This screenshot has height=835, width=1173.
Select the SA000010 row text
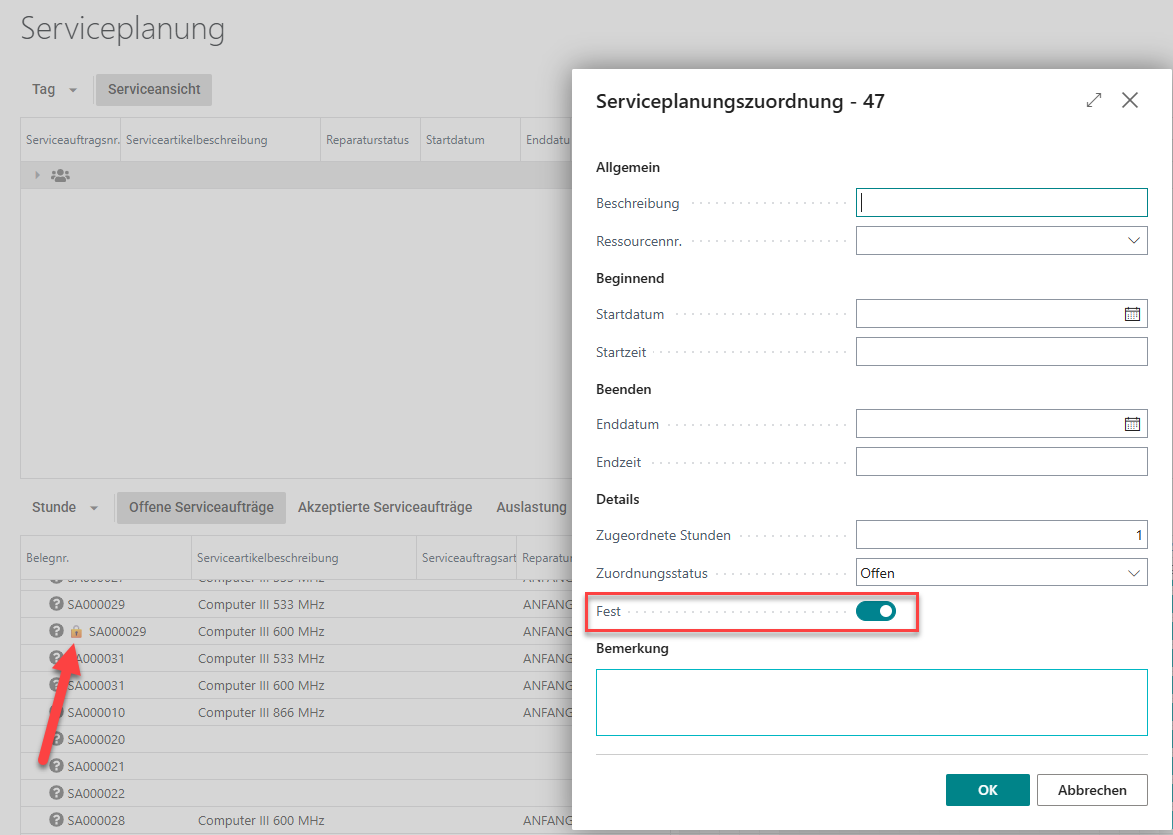pos(97,712)
